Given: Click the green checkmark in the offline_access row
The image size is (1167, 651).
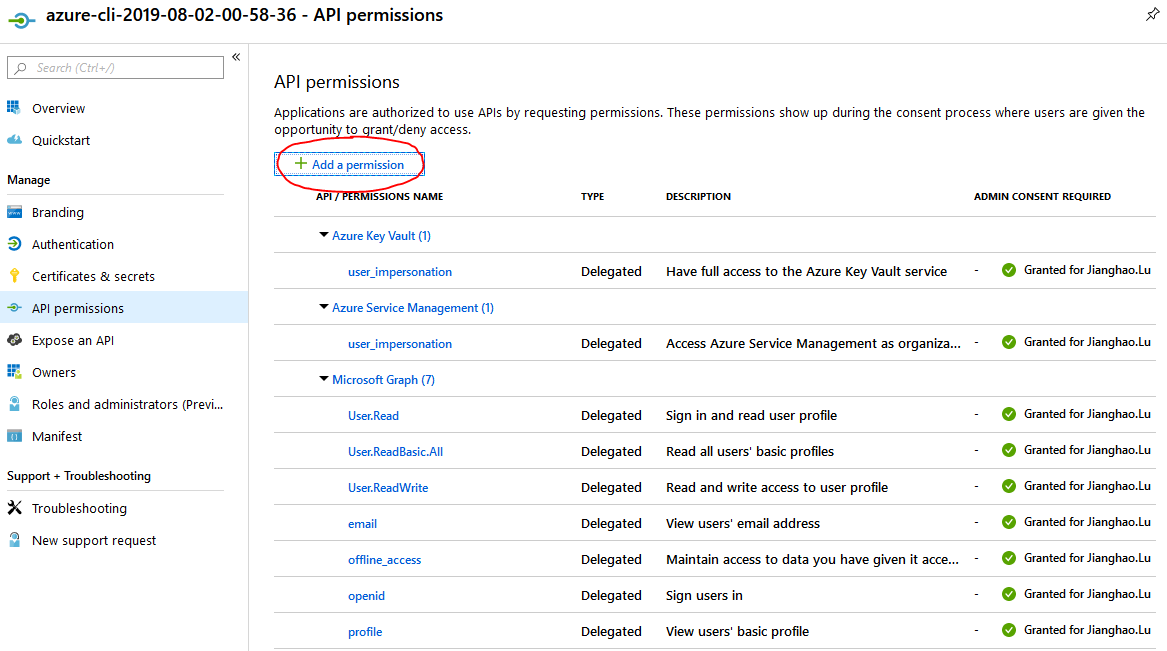Looking at the screenshot, I should coord(1008,558).
